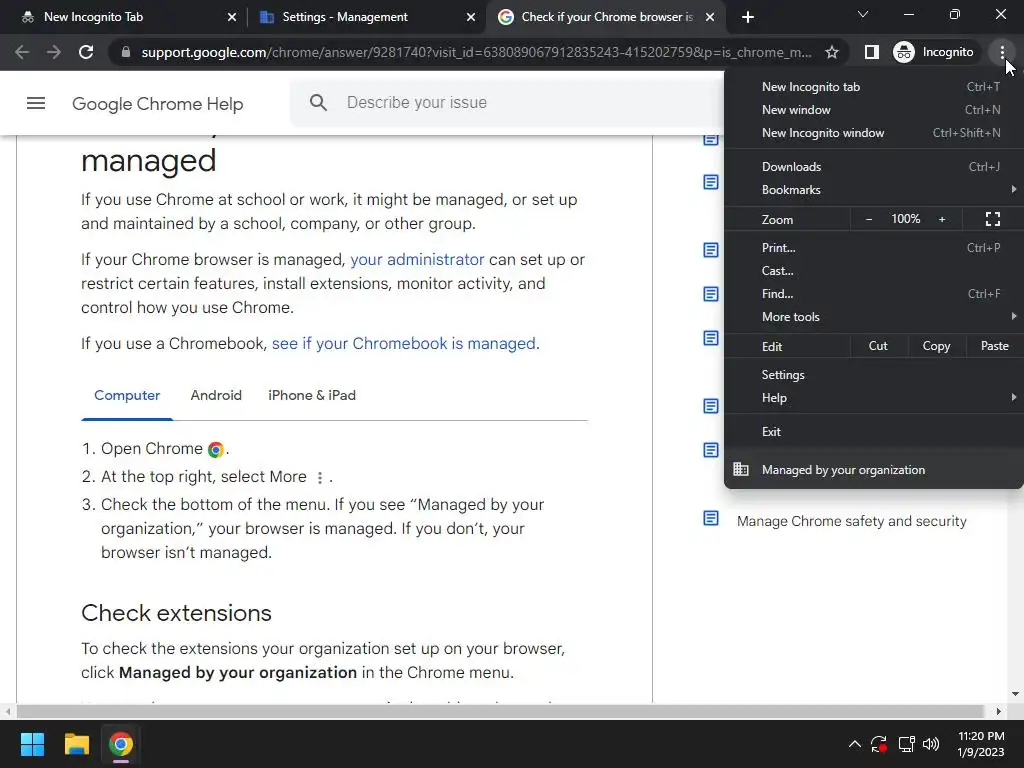Viewport: 1024px width, 768px height.
Task: Choose Exit from the Chrome menu
Action: (874, 432)
